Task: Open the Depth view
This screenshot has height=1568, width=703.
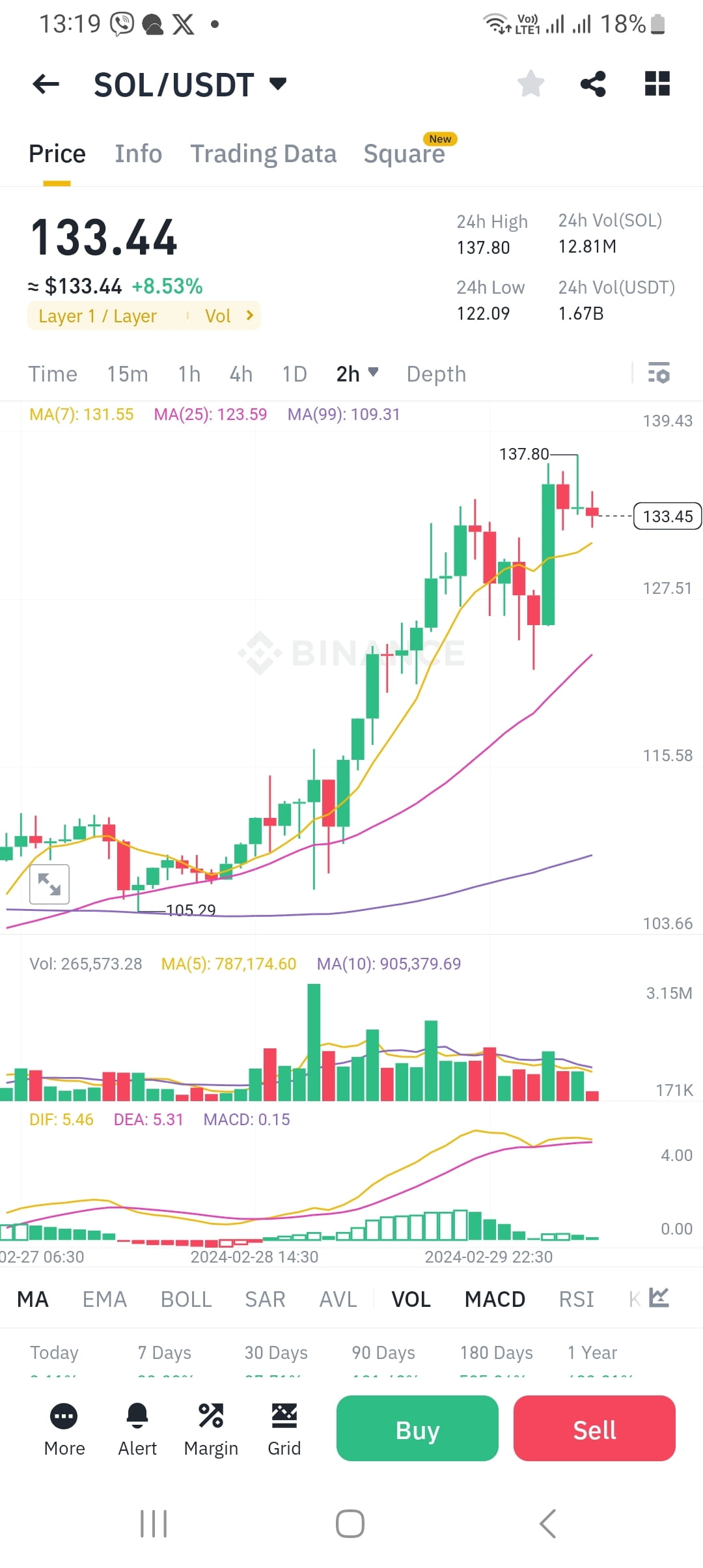Action: 435,374
